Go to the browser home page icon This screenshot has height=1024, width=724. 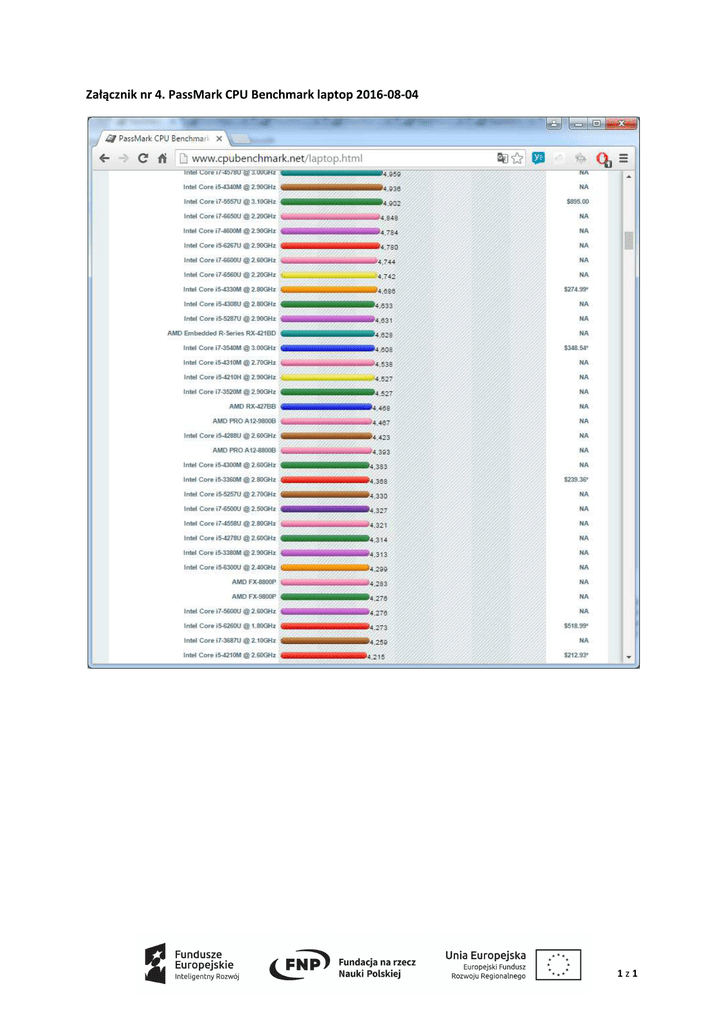(162, 158)
